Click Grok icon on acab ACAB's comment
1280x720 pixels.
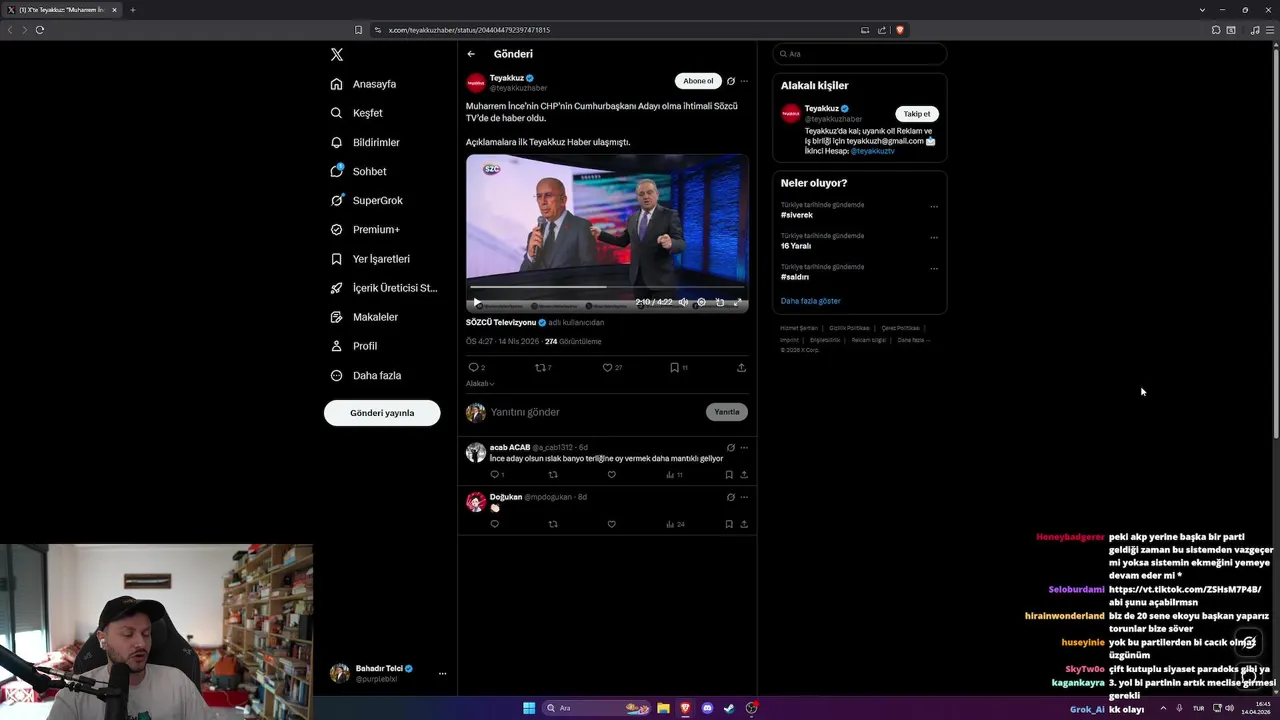(x=731, y=448)
